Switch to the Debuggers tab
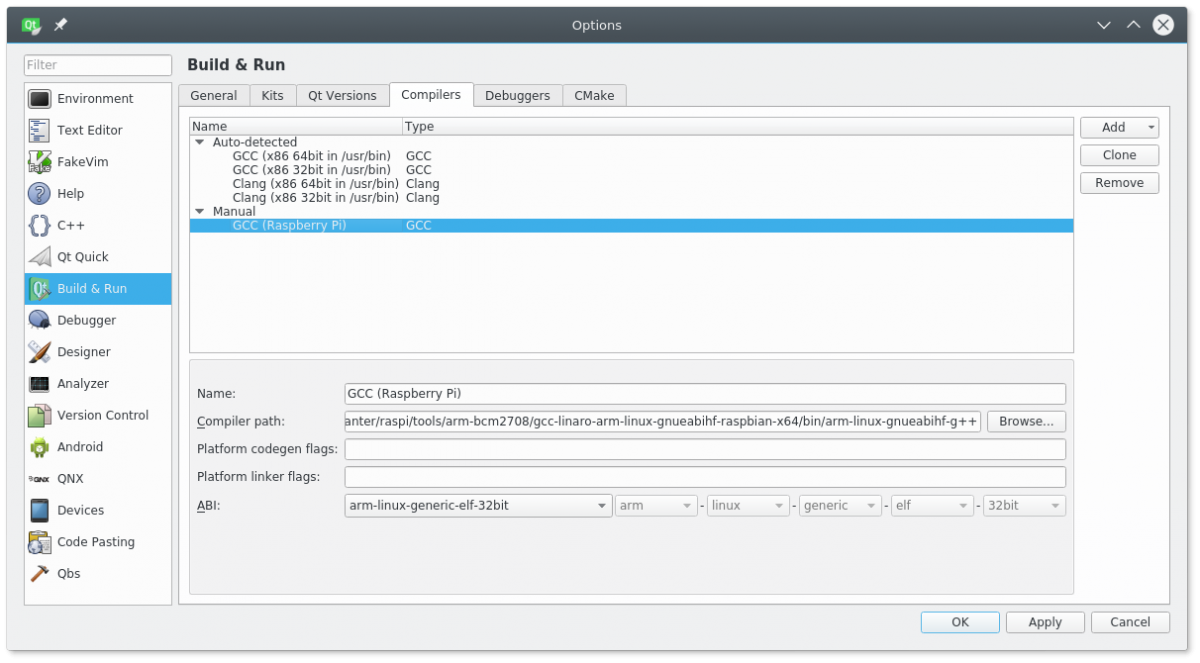The height and width of the screenshot is (663, 1200). coord(517,96)
